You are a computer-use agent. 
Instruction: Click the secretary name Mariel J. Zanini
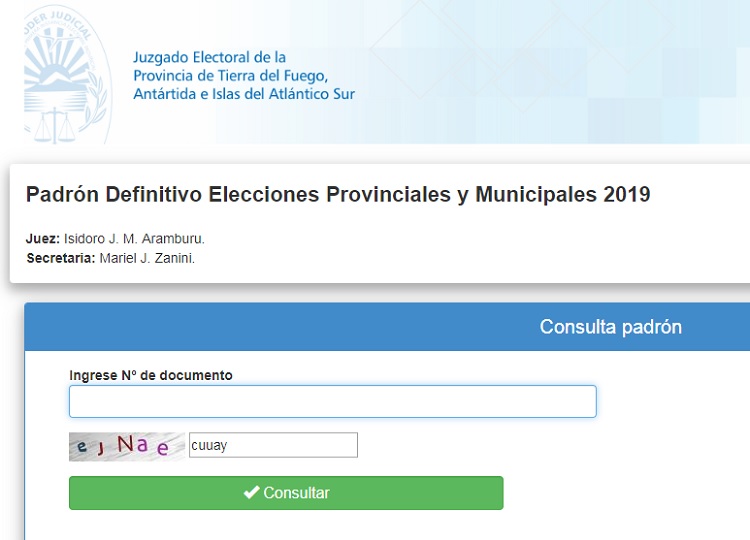[x=147, y=258]
